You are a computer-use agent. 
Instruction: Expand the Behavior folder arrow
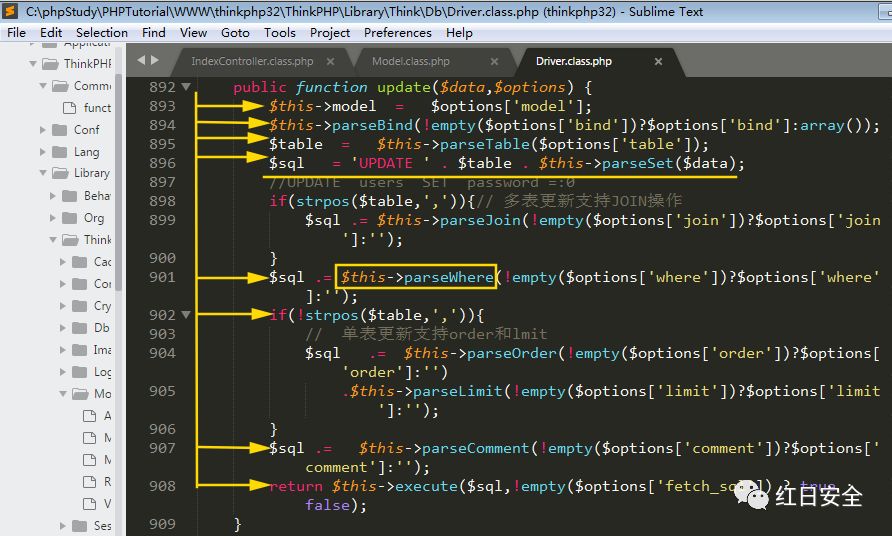53,196
